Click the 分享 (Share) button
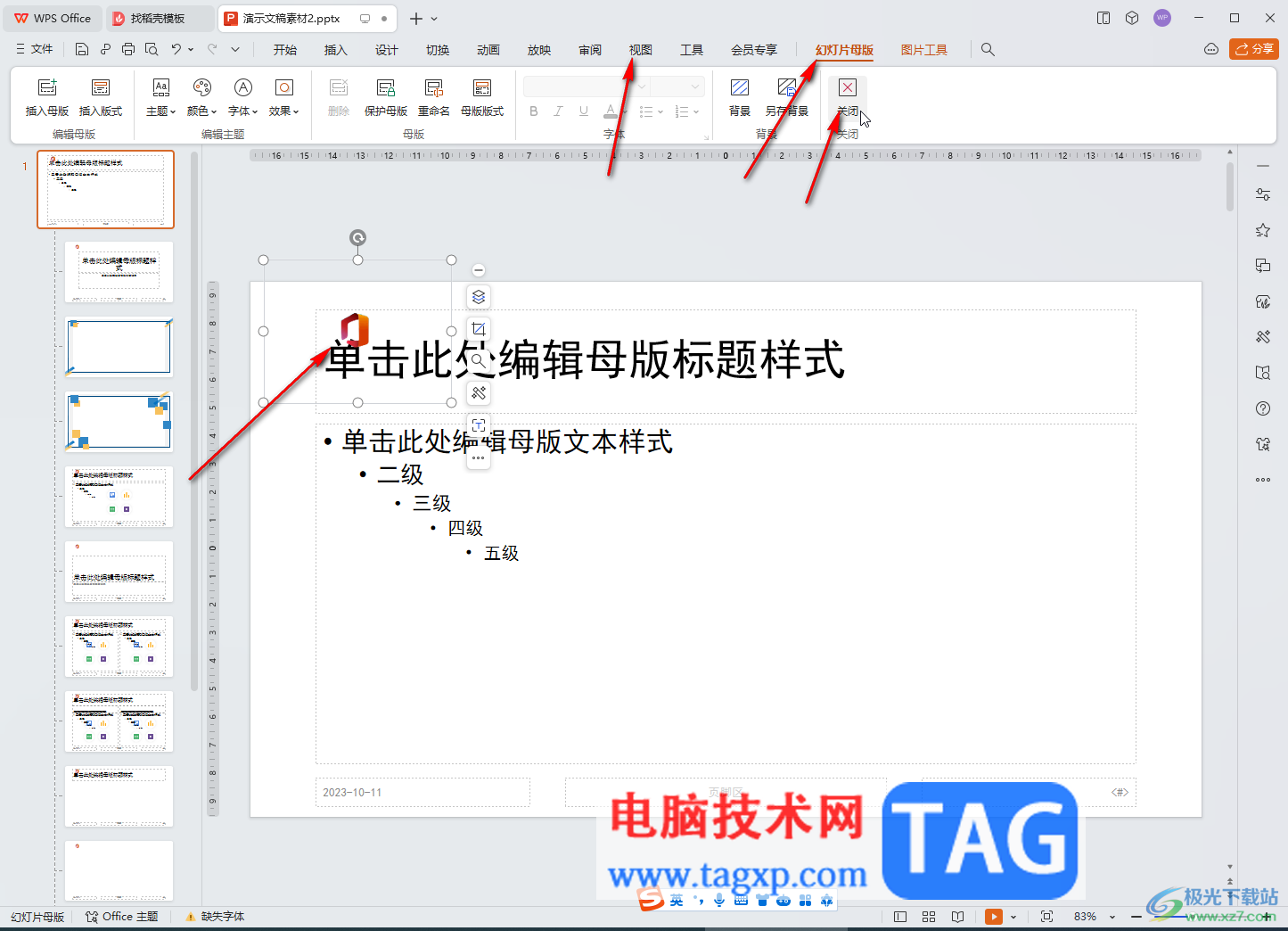The width and height of the screenshot is (1288, 931). coord(1254,49)
